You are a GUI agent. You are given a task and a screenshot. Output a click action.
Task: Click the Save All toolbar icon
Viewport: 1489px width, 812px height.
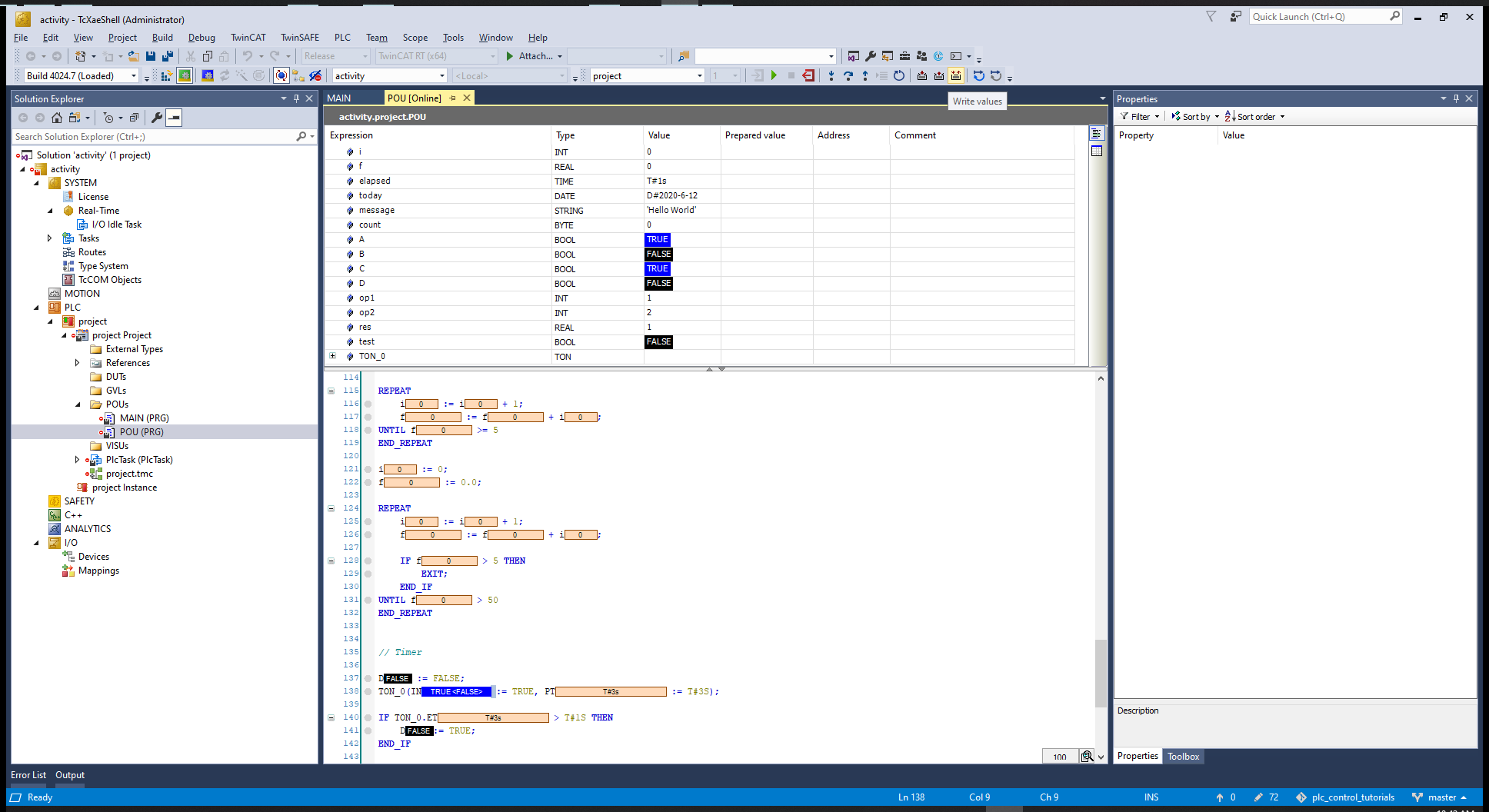(167, 56)
